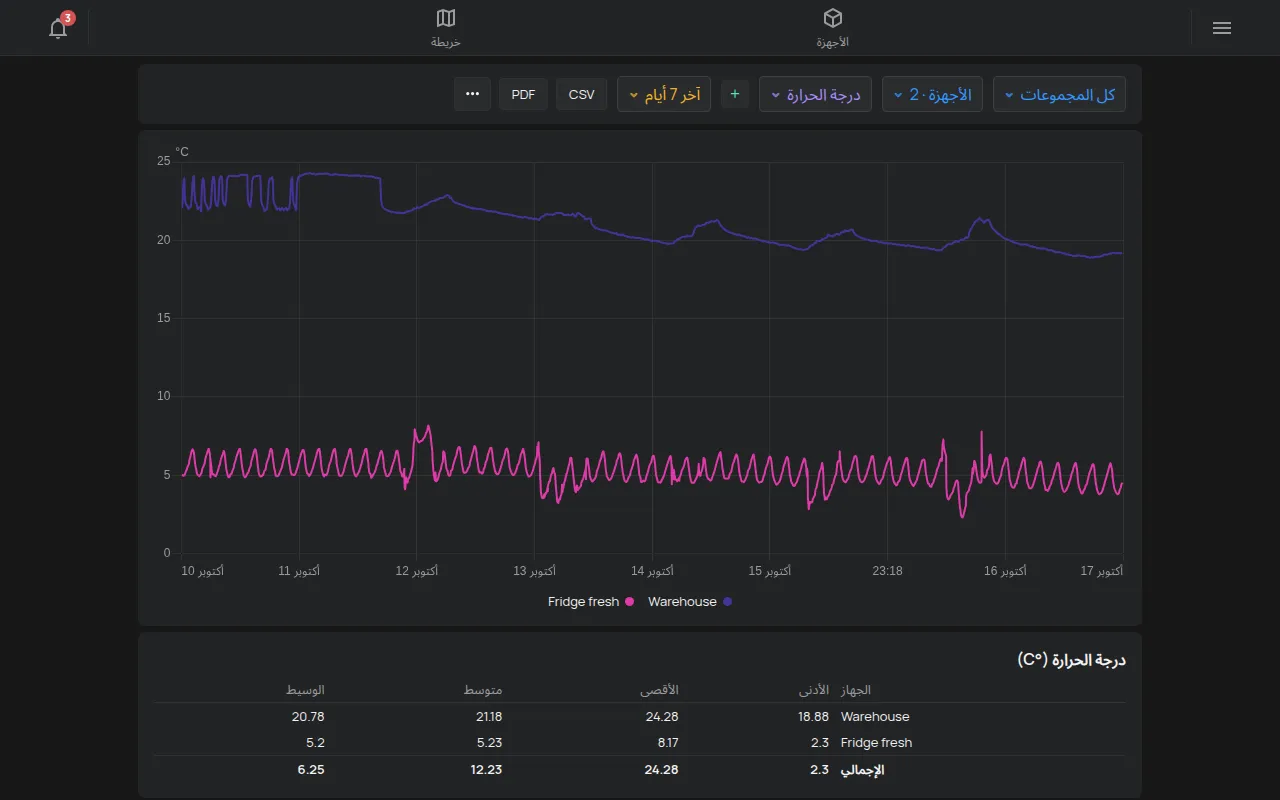Open the three-dots more options button

[473, 94]
